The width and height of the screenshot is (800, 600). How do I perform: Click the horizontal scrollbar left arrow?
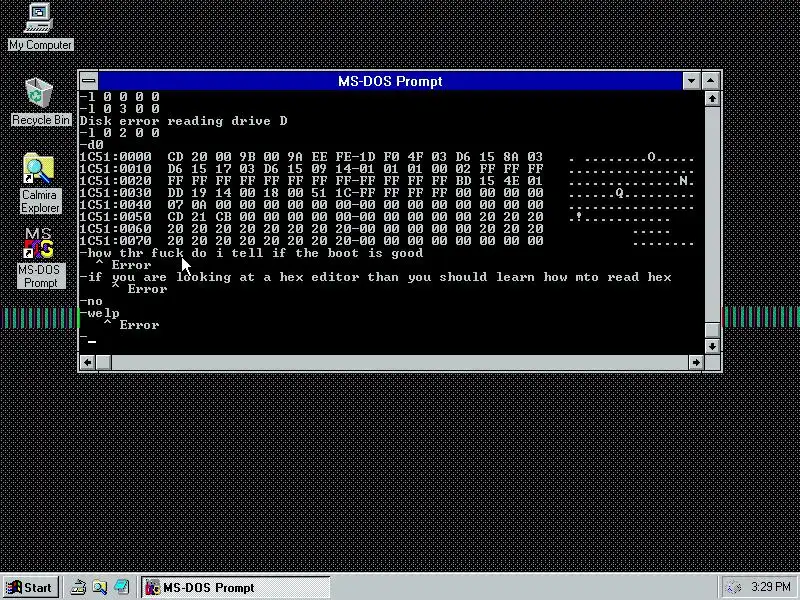pyautogui.click(x=87, y=362)
